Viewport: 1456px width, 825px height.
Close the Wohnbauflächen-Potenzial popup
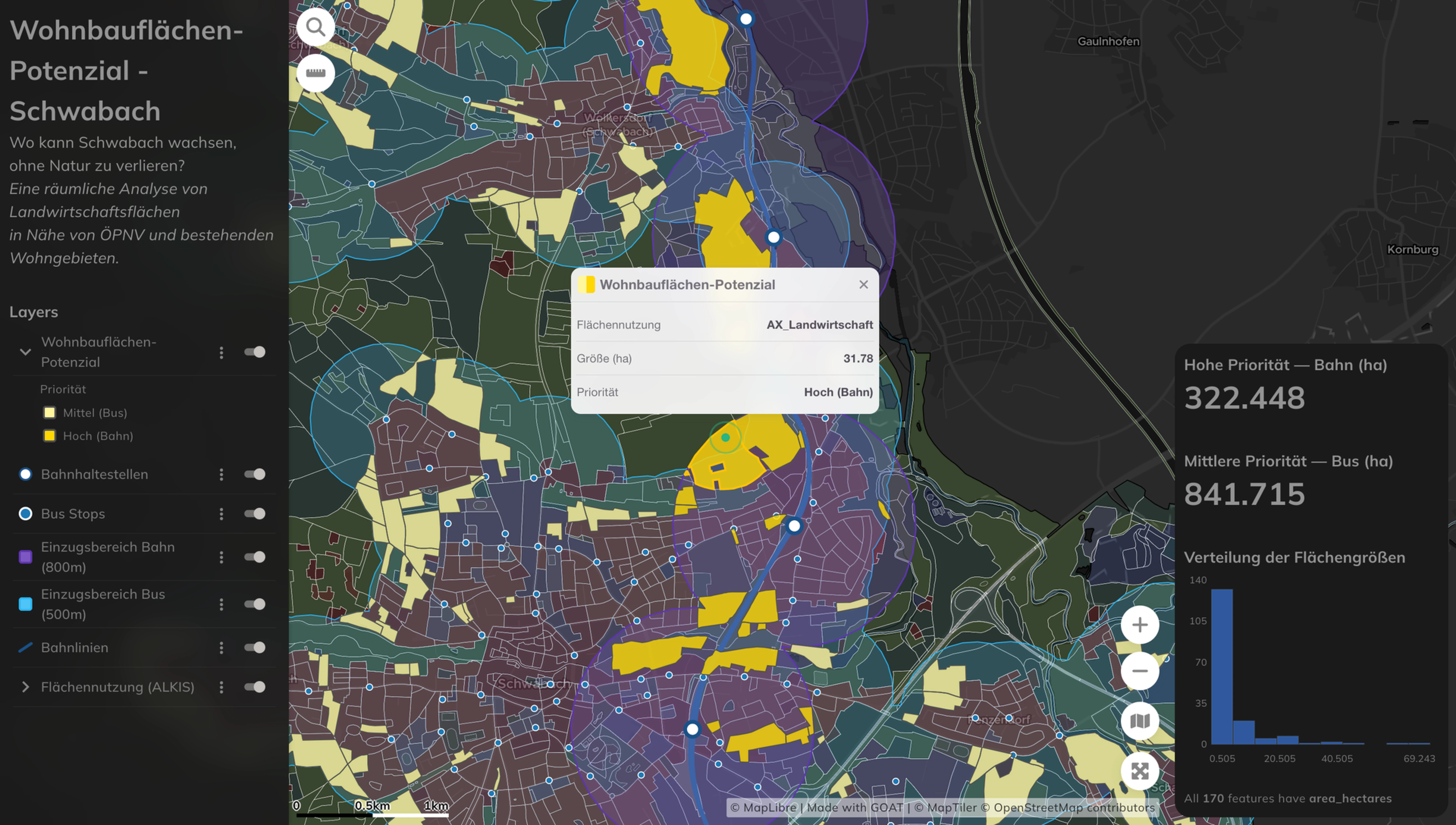click(863, 284)
